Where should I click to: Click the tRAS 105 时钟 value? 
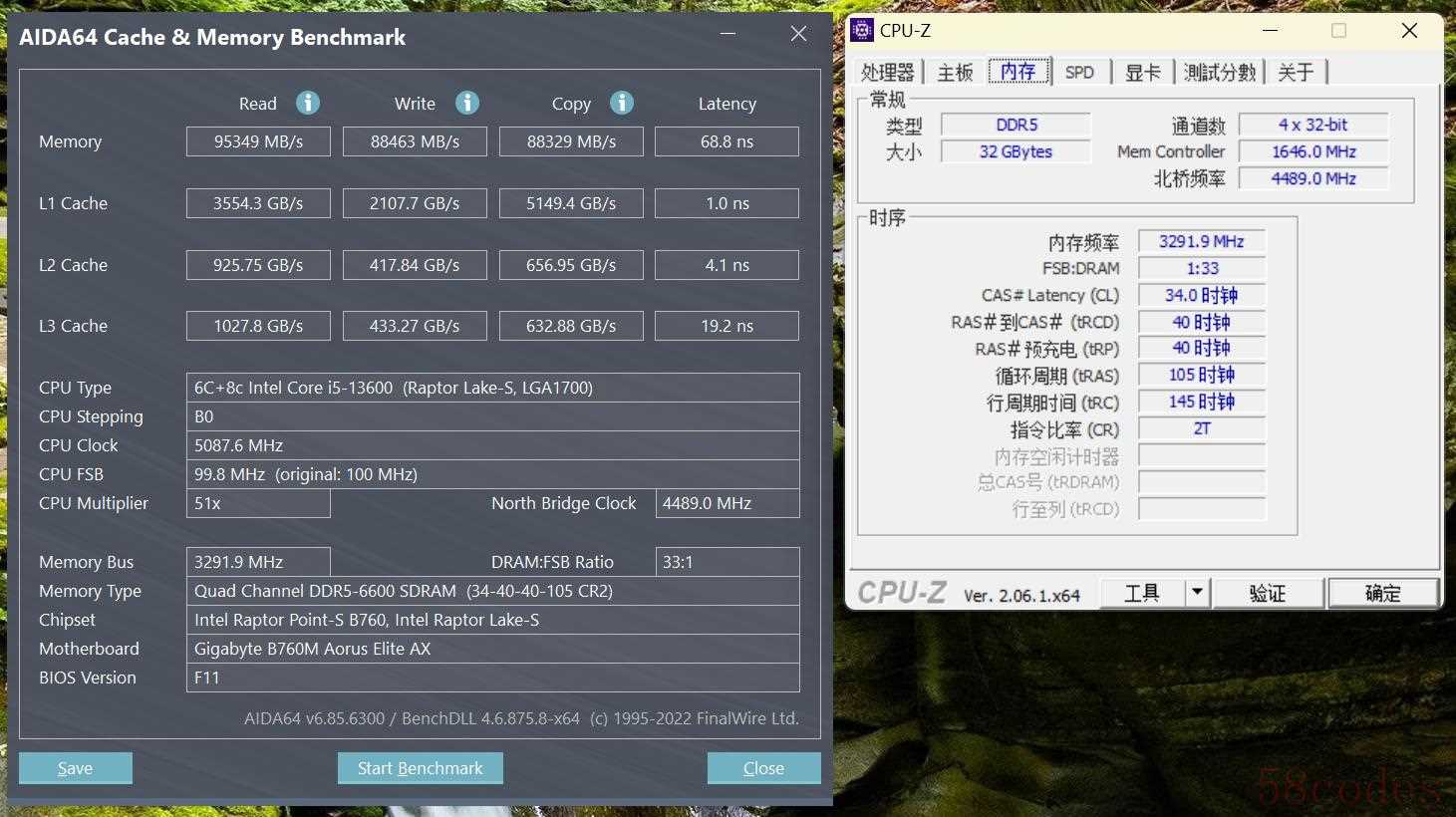(x=1202, y=375)
